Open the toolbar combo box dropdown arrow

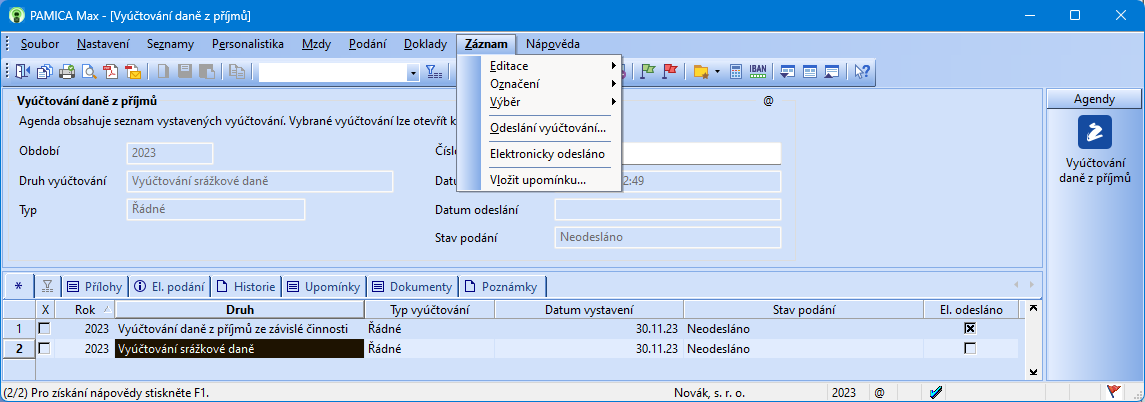[x=412, y=72]
